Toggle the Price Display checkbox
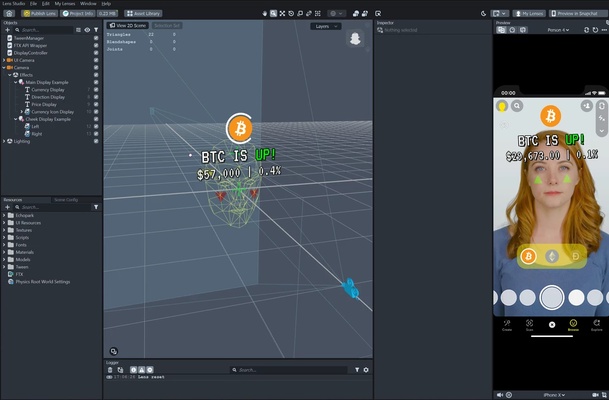 96,104
